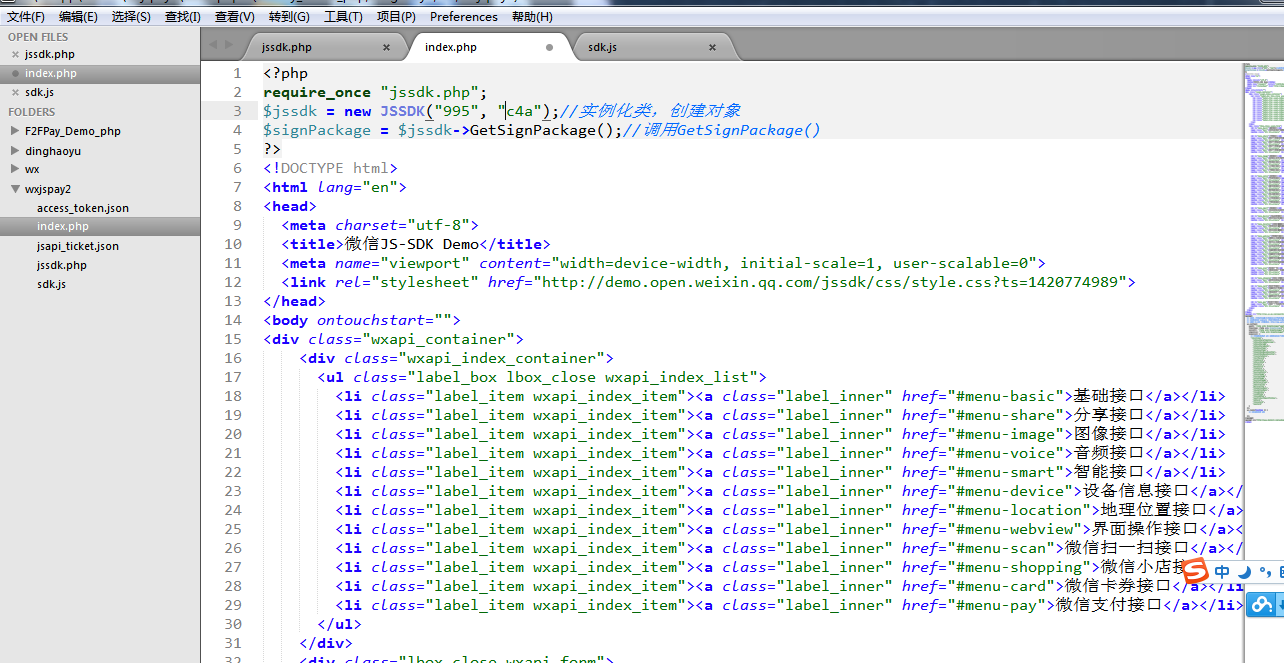The width and height of the screenshot is (1284, 663).
Task: Open the 工具(T) menu
Action: pos(343,17)
